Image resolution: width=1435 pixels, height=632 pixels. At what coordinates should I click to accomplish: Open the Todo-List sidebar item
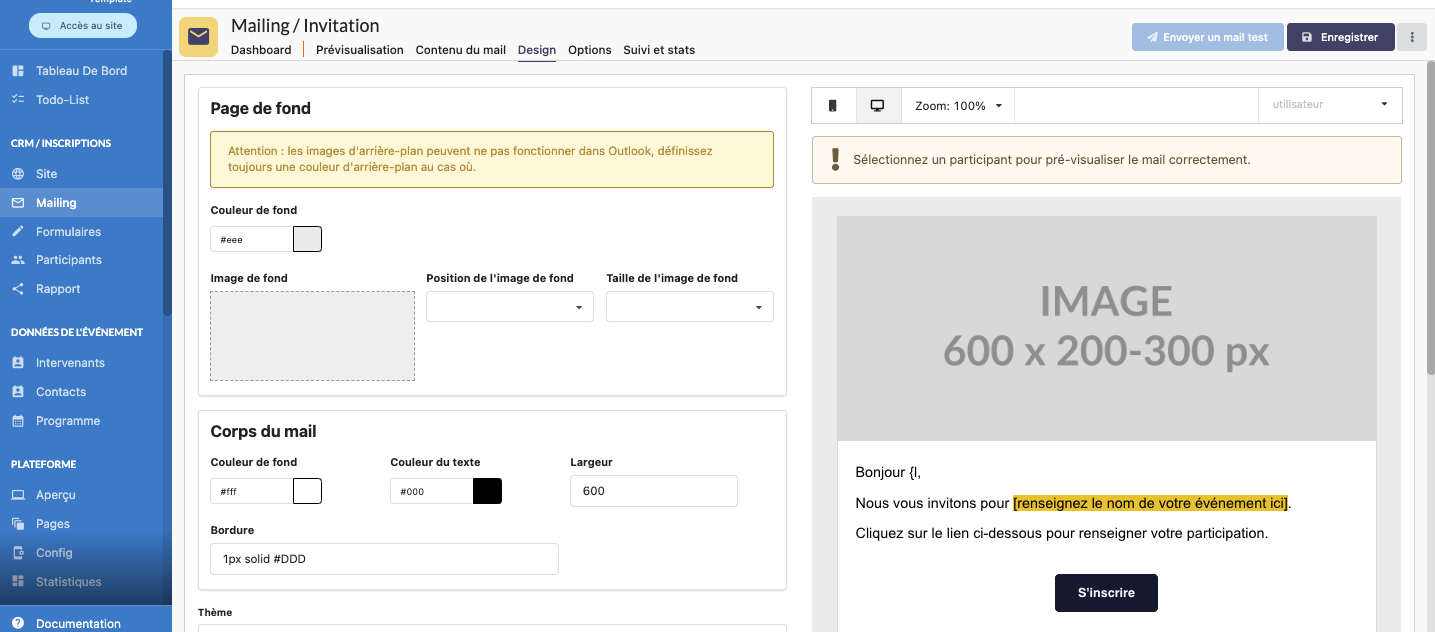tap(62, 100)
